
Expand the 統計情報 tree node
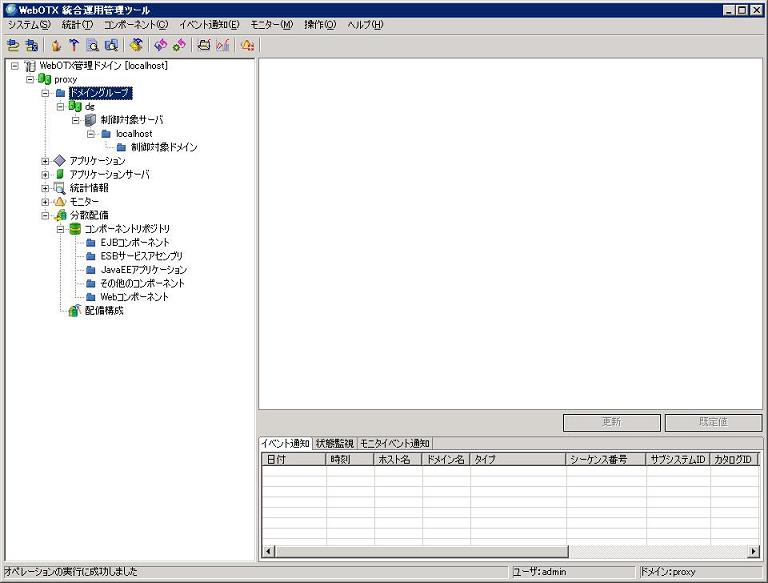[45, 188]
